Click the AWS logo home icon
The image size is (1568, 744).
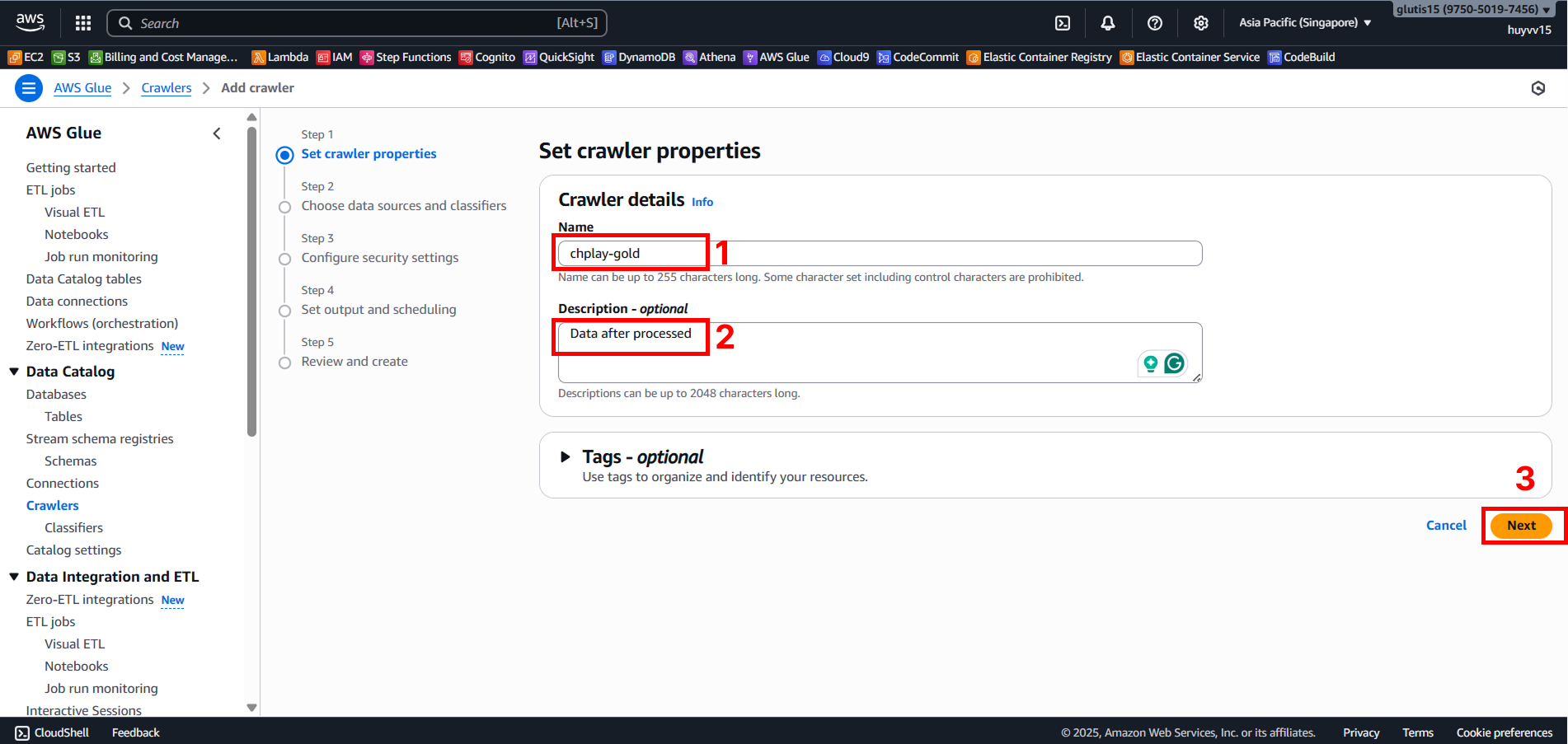point(31,22)
